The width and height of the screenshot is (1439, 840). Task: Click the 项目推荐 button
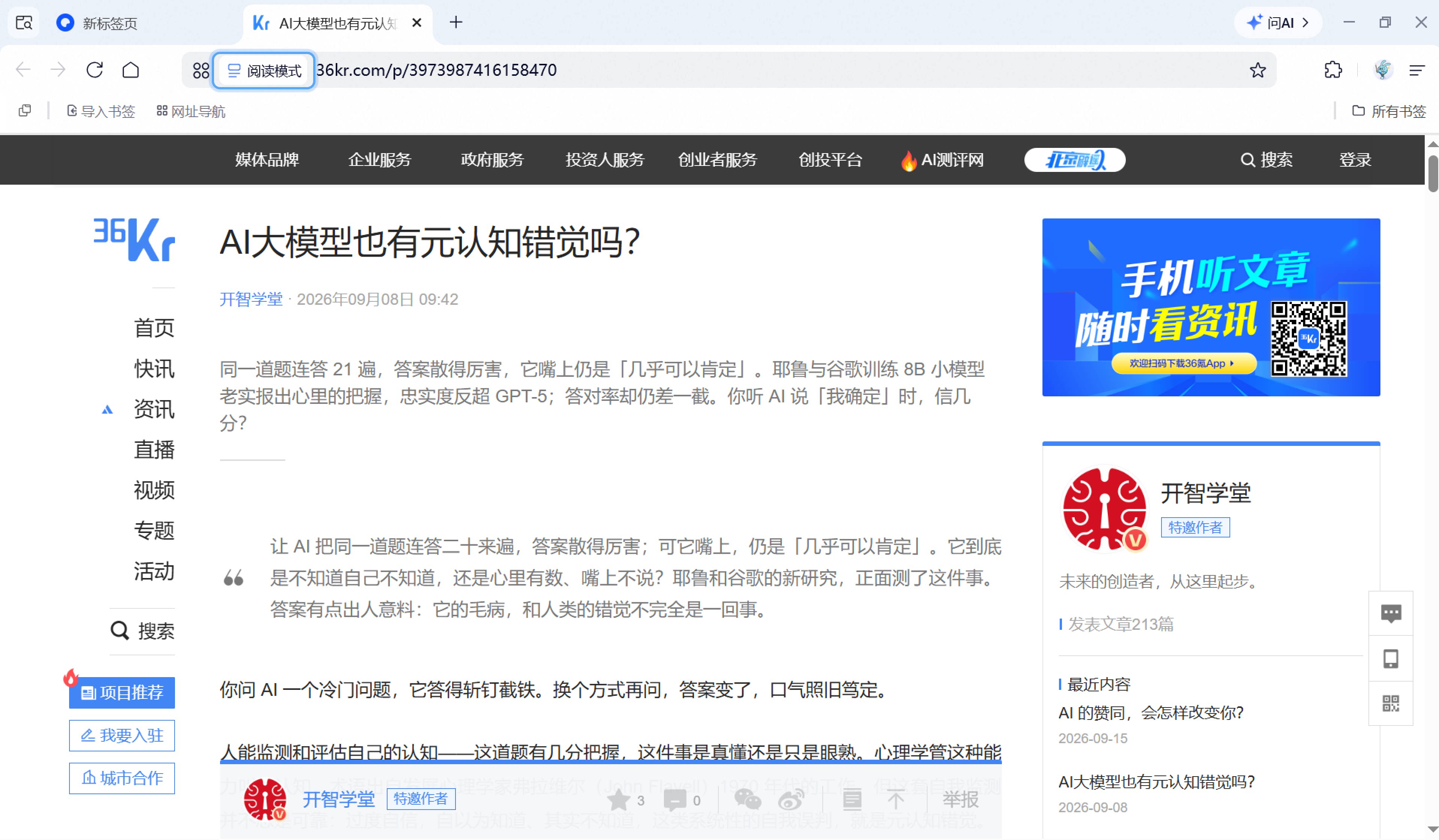122,693
